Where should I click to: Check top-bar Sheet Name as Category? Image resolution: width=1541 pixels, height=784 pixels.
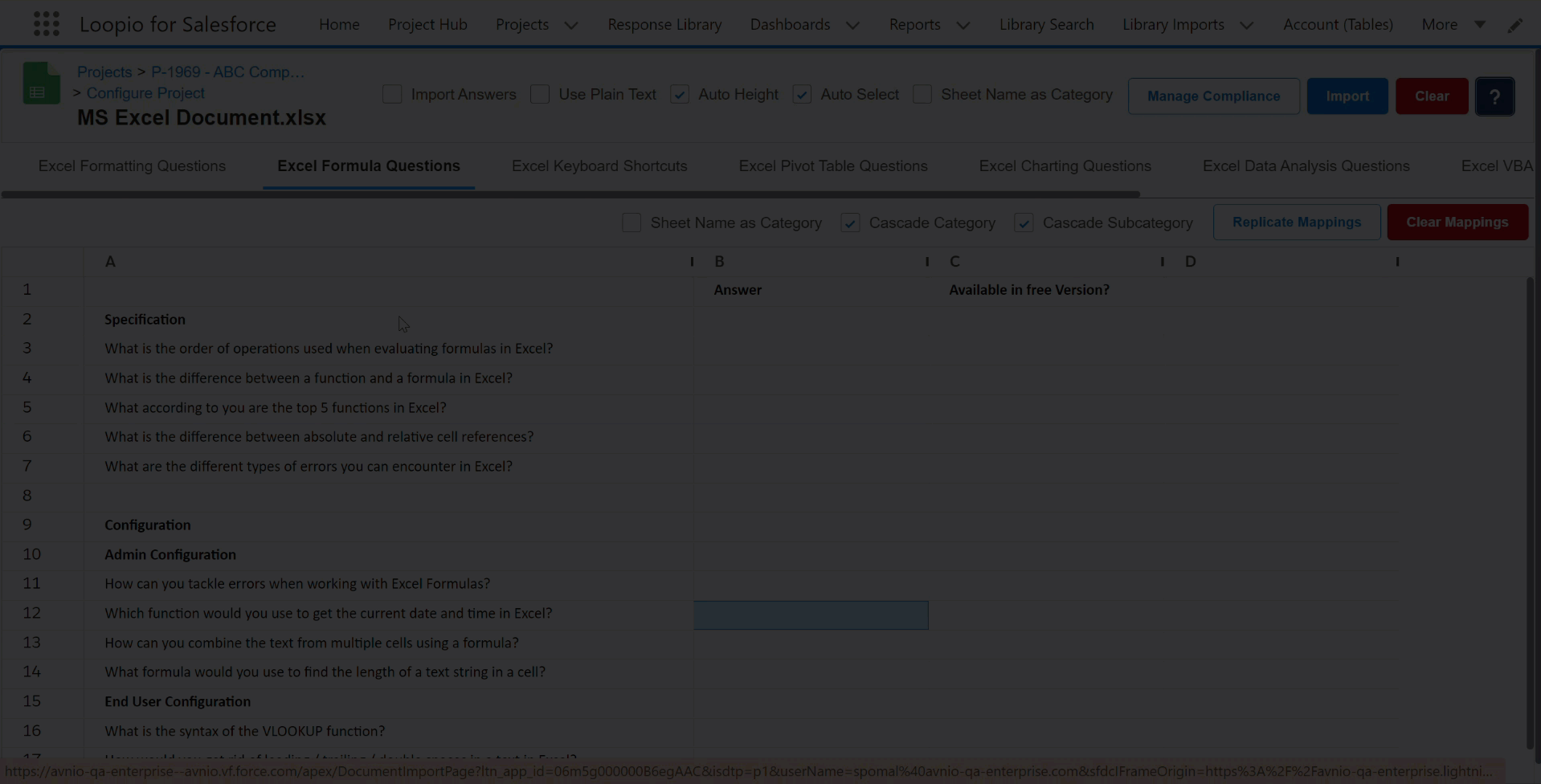(922, 95)
